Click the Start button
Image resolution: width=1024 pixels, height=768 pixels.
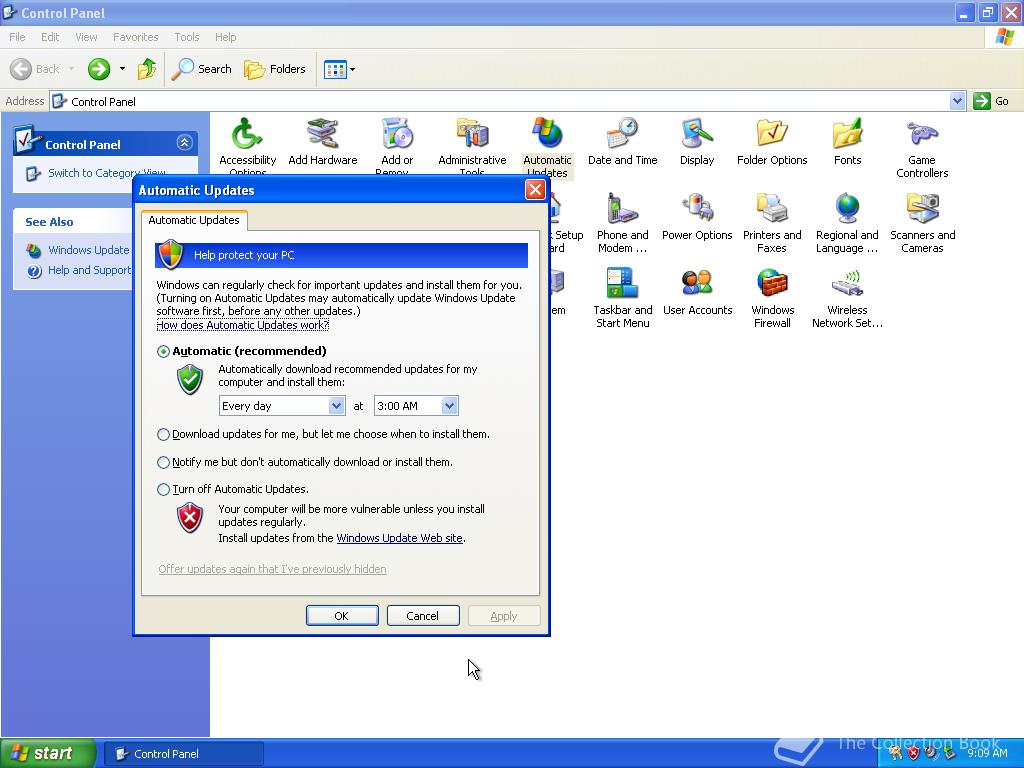pos(47,754)
